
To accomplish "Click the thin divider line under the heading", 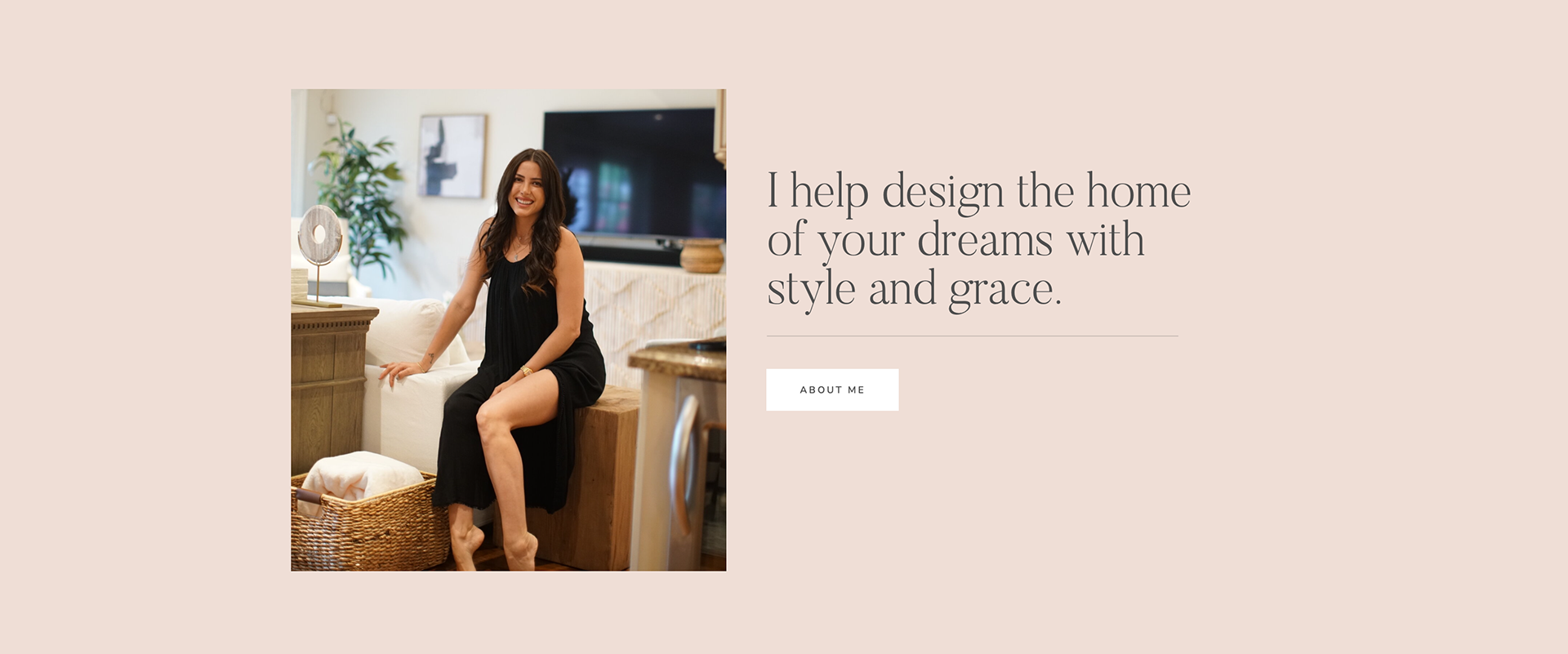I will coord(972,336).
